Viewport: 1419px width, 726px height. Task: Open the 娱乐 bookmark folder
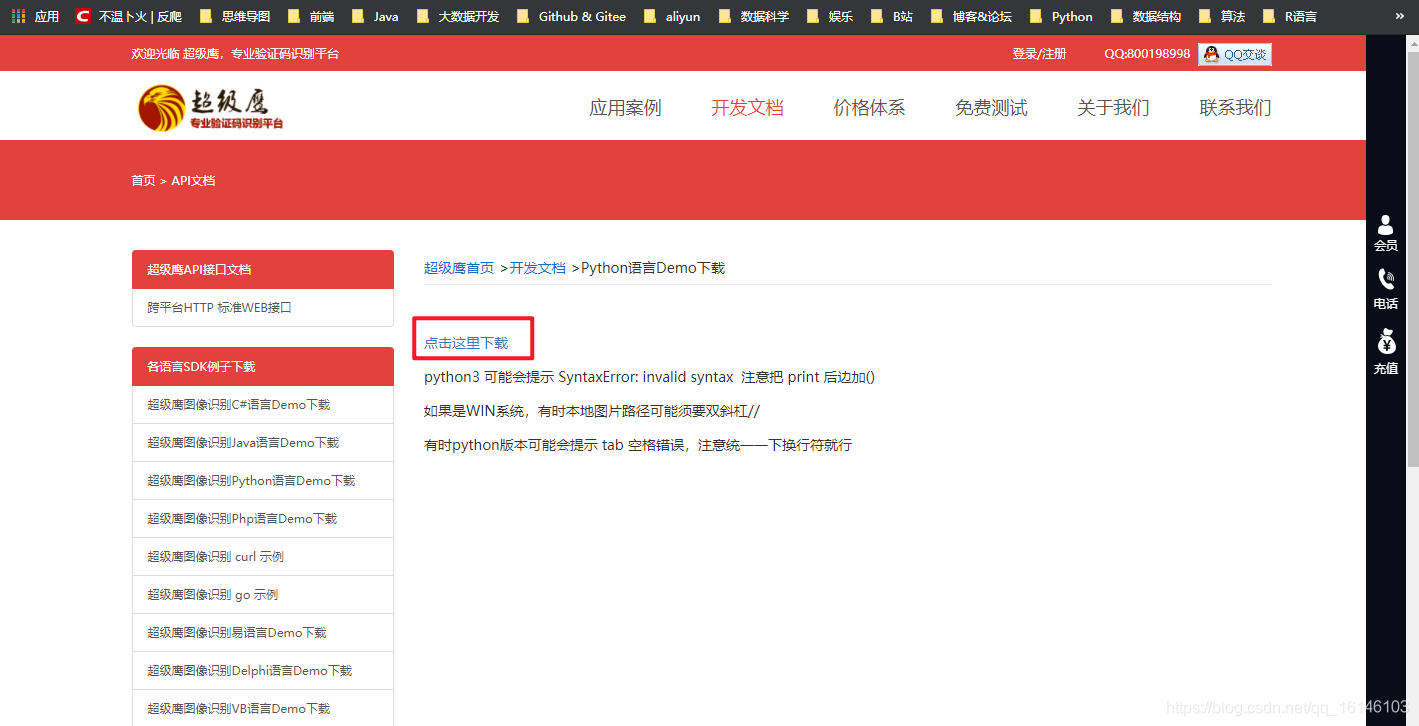click(830, 16)
